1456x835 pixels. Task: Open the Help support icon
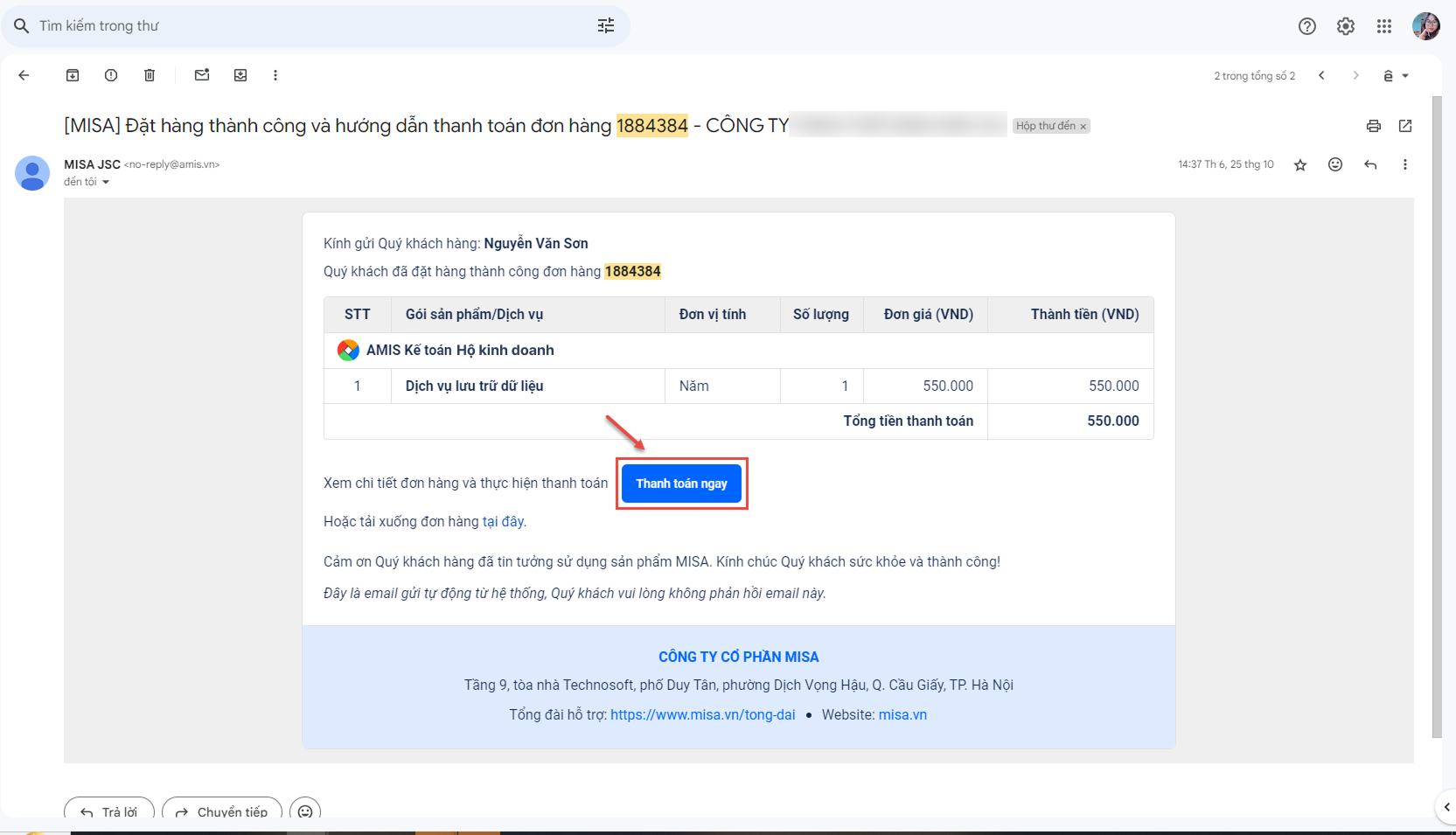1307,26
